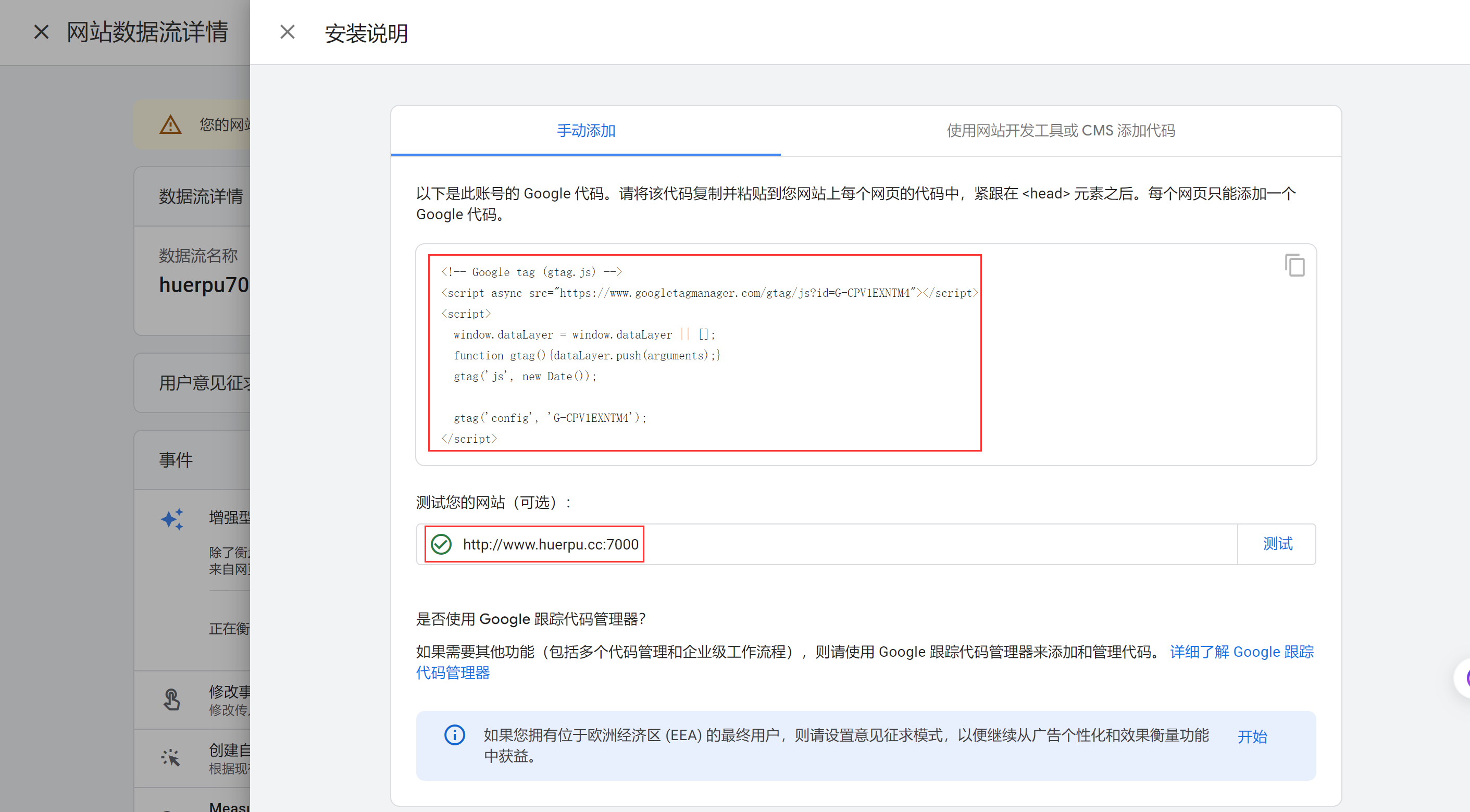Click the green verified checkmark icon

click(x=441, y=544)
